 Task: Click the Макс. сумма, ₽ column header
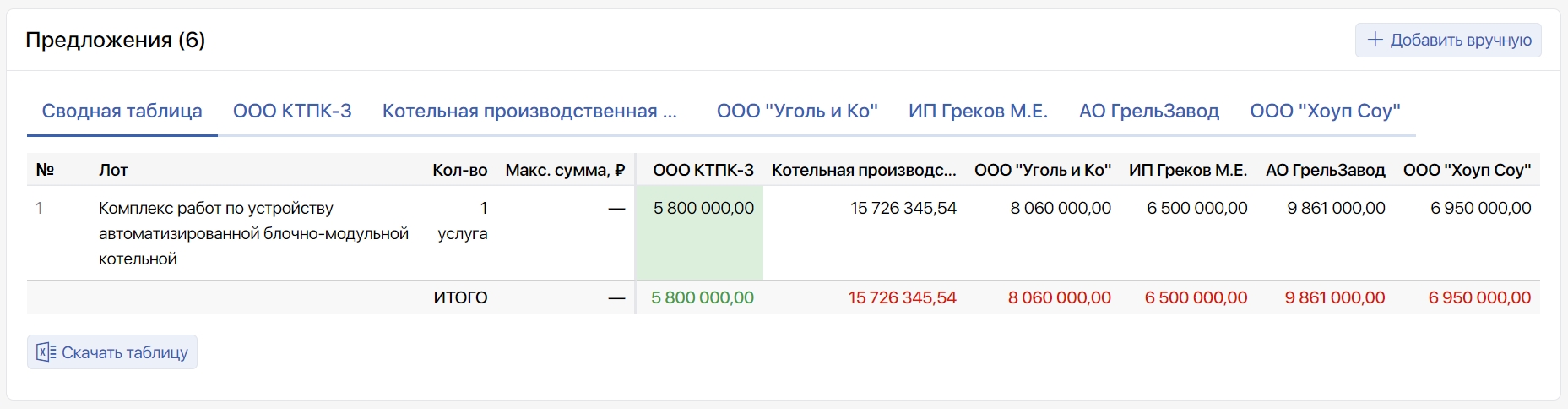click(565, 170)
